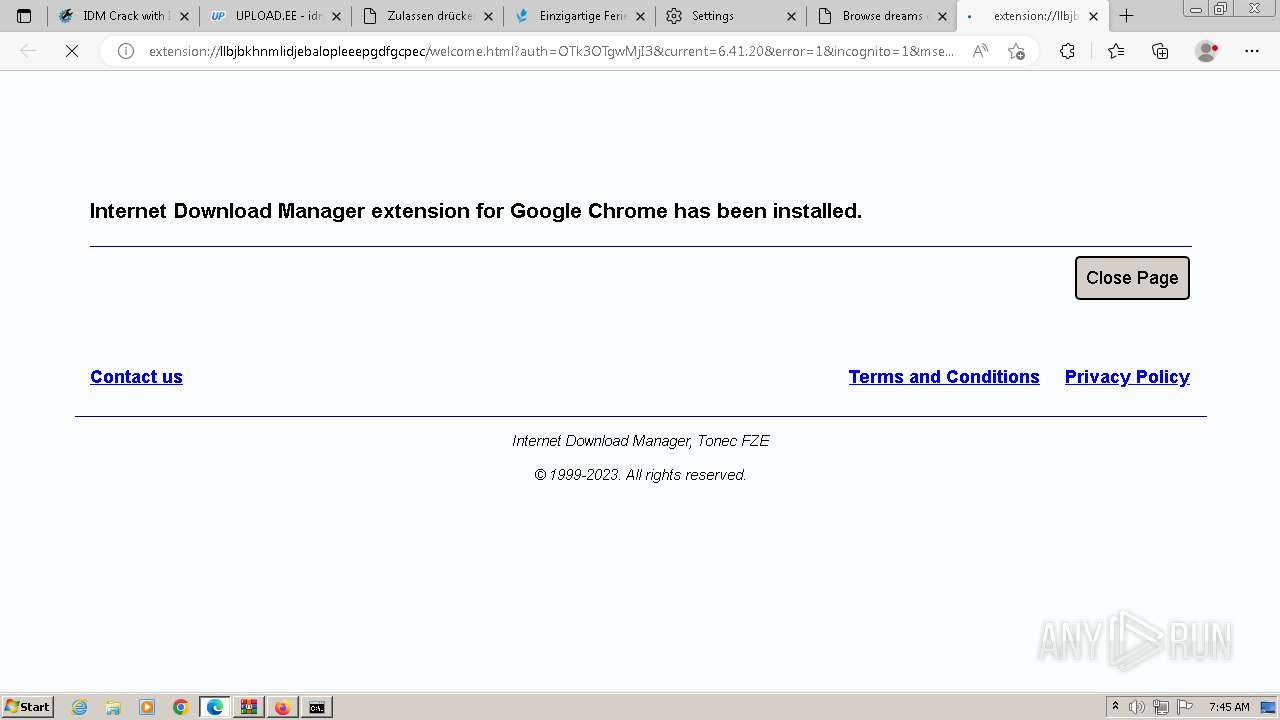Close the Browse dreams tab

coord(942,16)
